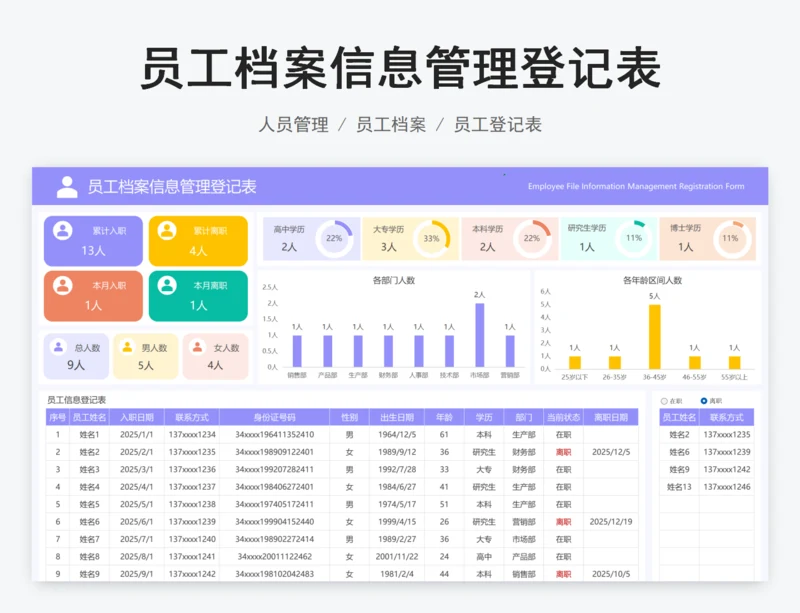Viewport: 800px width, 613px height.
Task: Select the 在职 radio button
Action: point(664,401)
